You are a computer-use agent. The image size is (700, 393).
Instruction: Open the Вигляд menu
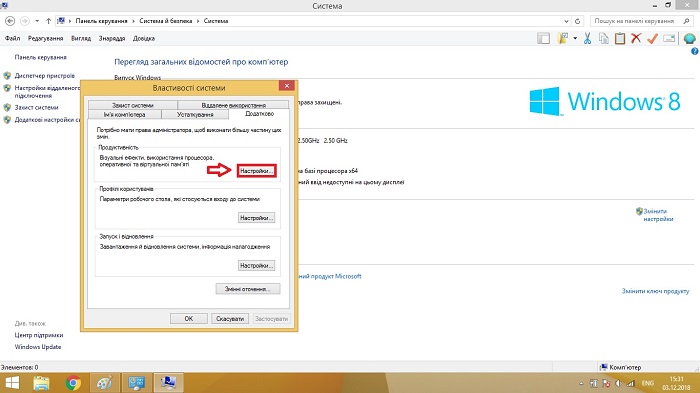click(81, 38)
